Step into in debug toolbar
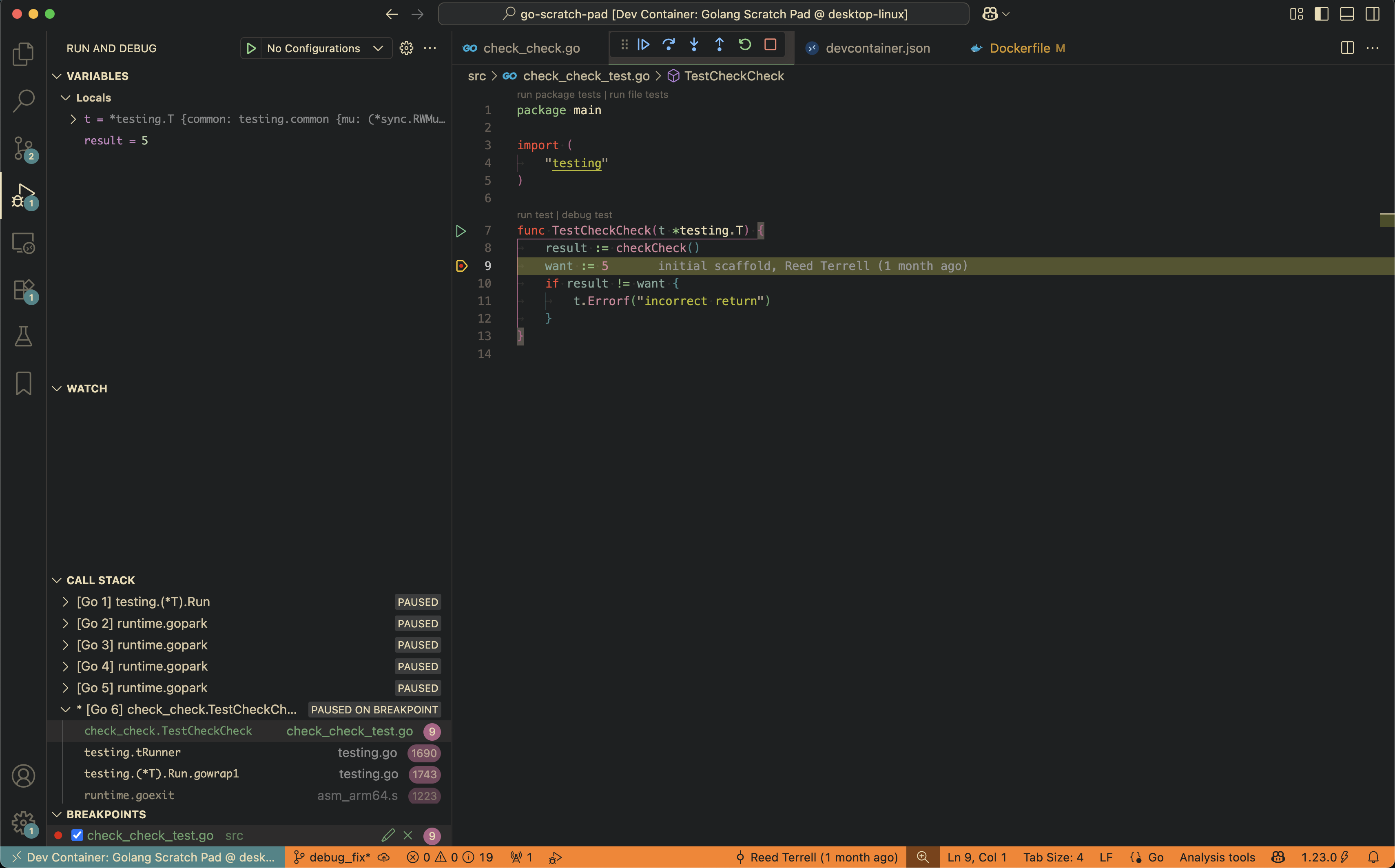The image size is (1395, 868). coord(694,45)
